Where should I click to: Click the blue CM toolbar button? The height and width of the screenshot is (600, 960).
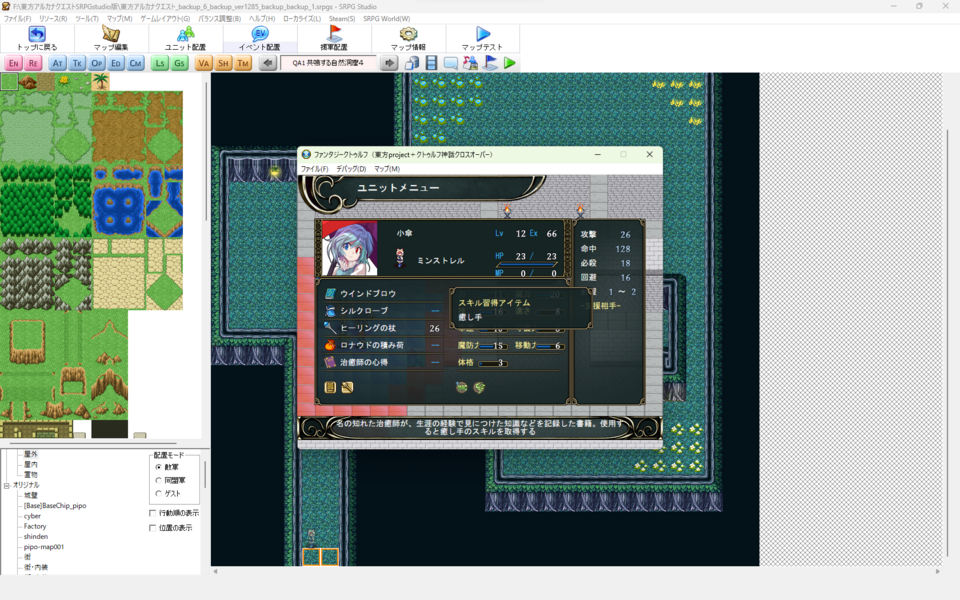136,63
